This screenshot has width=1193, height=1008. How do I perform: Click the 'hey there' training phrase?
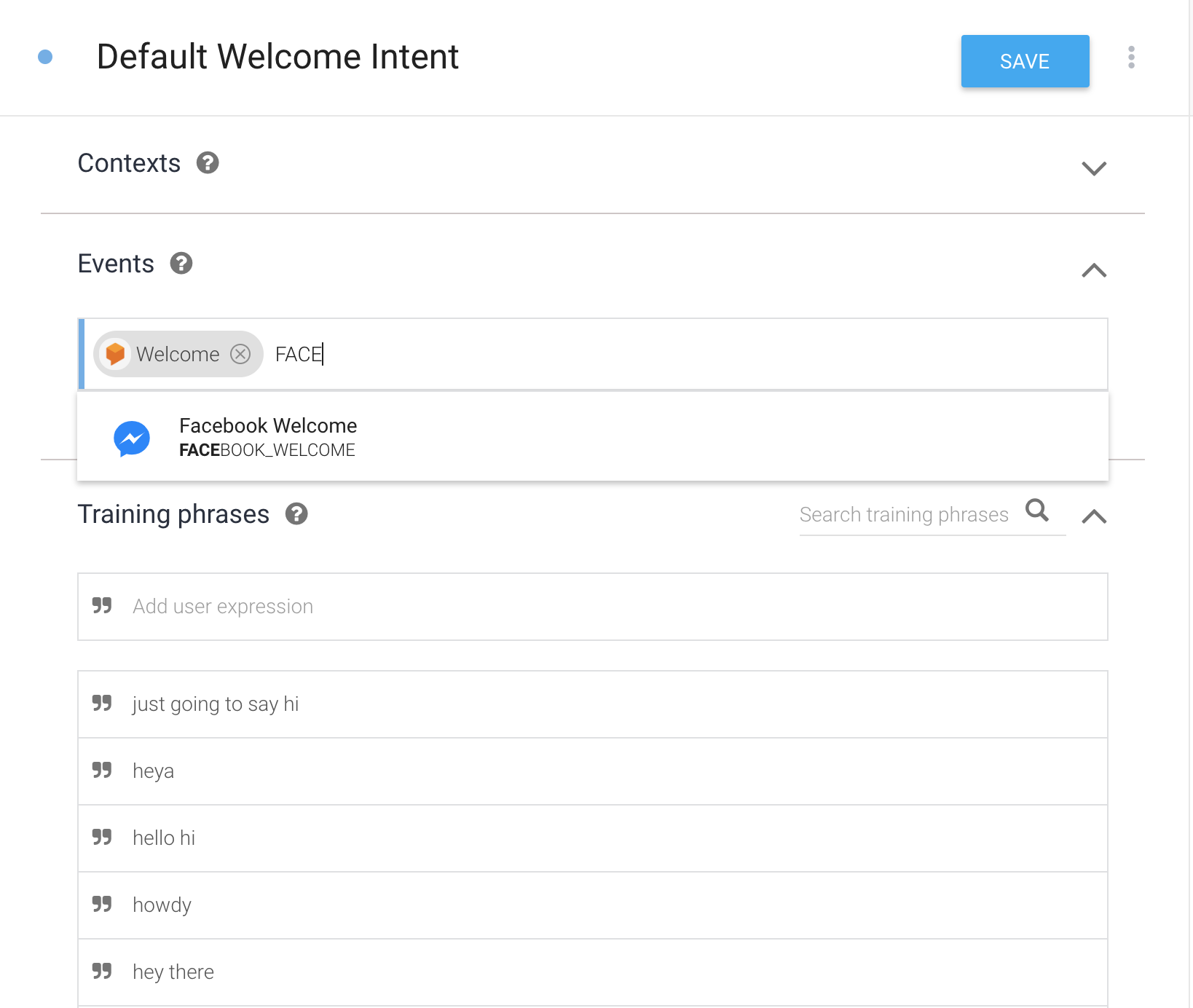point(173,972)
